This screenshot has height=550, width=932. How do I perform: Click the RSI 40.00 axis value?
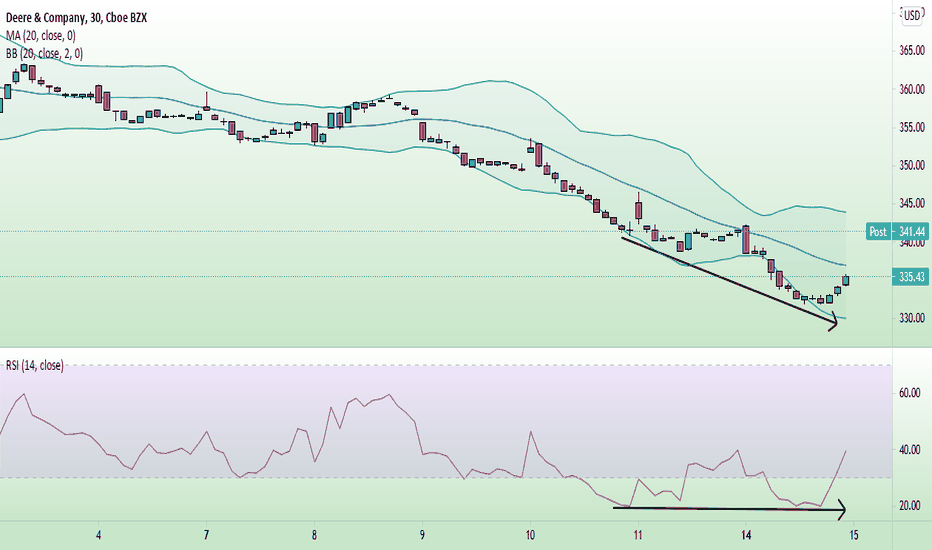pyautogui.click(x=909, y=450)
